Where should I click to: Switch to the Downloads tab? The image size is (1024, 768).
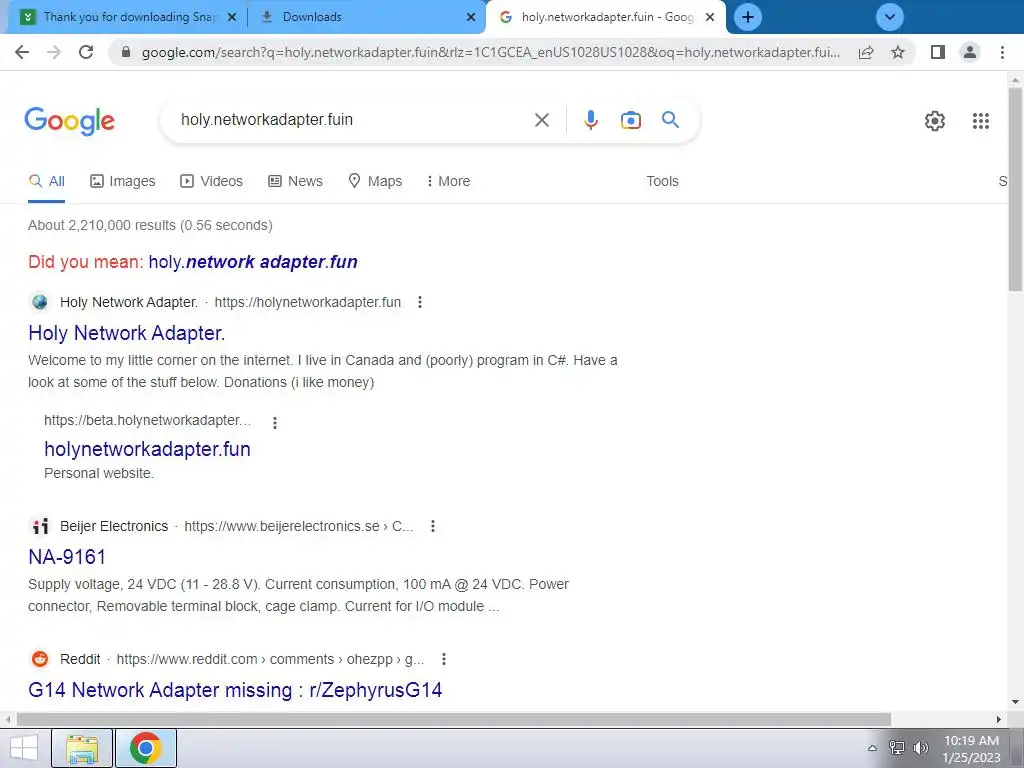click(x=366, y=17)
